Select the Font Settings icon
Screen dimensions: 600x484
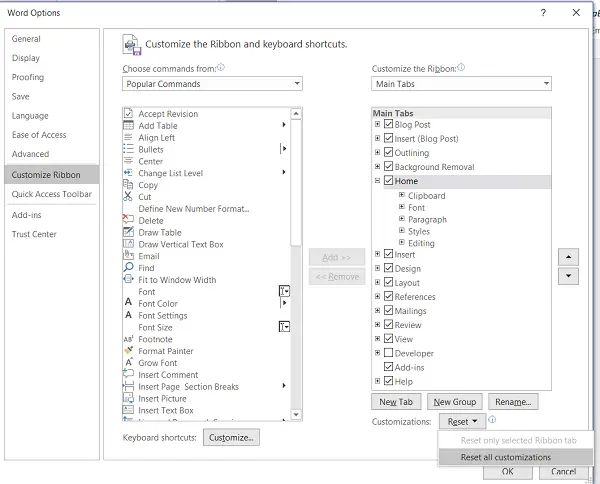(x=128, y=315)
